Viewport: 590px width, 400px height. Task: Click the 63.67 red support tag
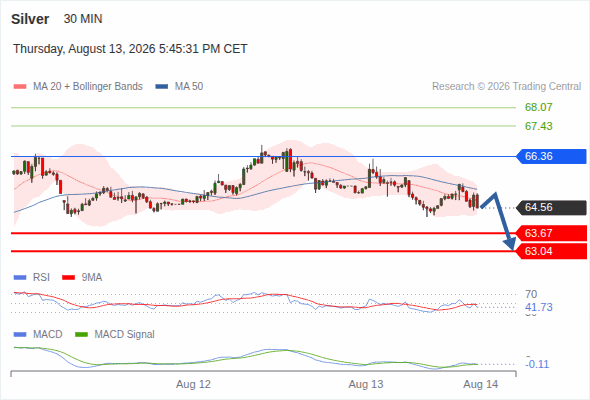click(551, 233)
